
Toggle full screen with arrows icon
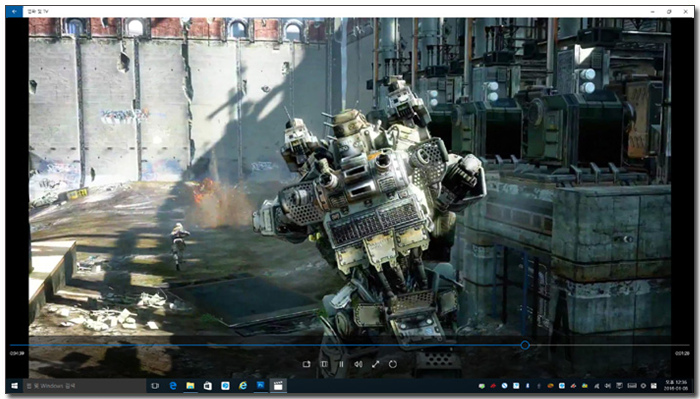click(375, 364)
